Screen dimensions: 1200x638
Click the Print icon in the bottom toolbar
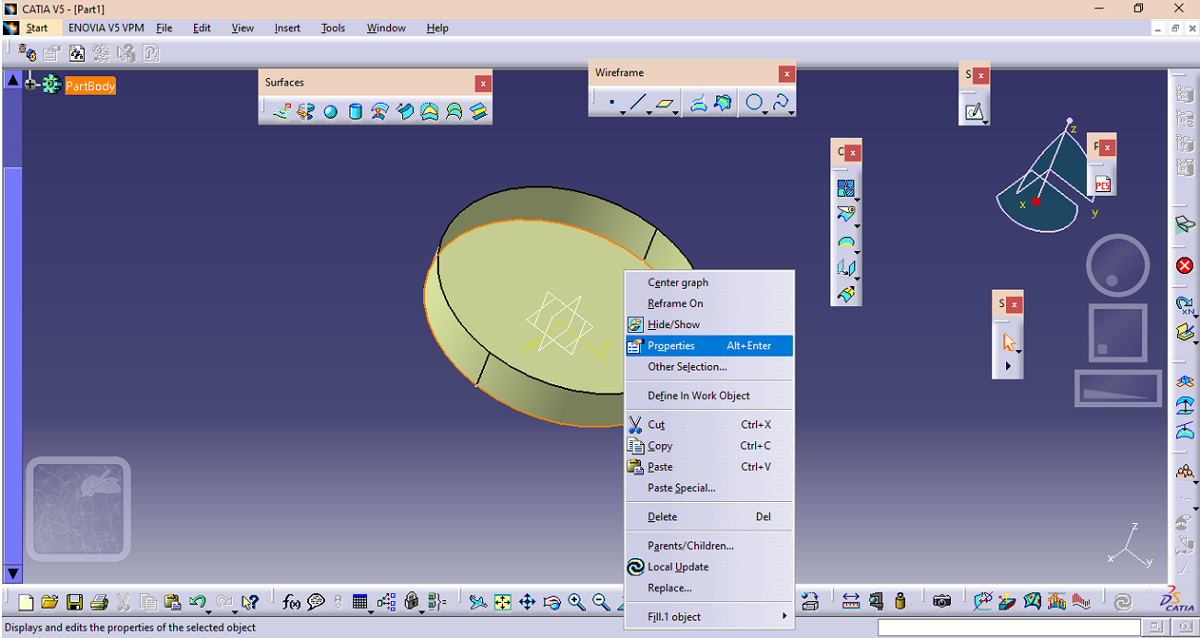coord(99,602)
